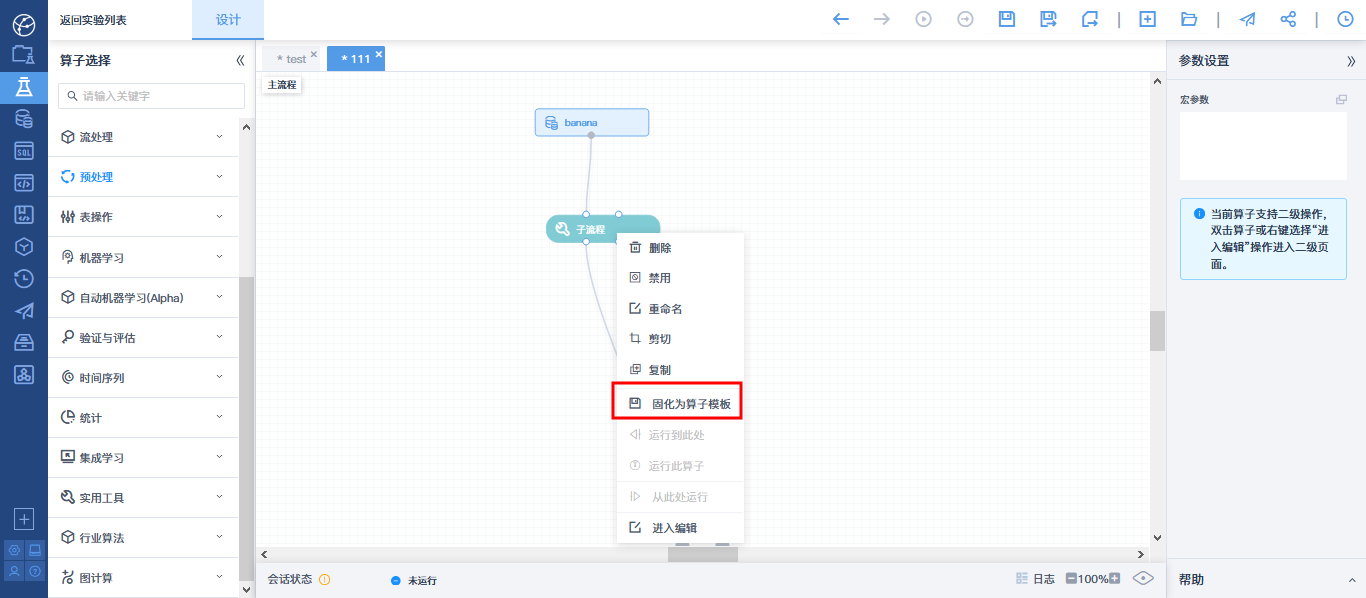Click the clock schedule icon at top right
The image size is (1366, 598).
coord(1345,19)
